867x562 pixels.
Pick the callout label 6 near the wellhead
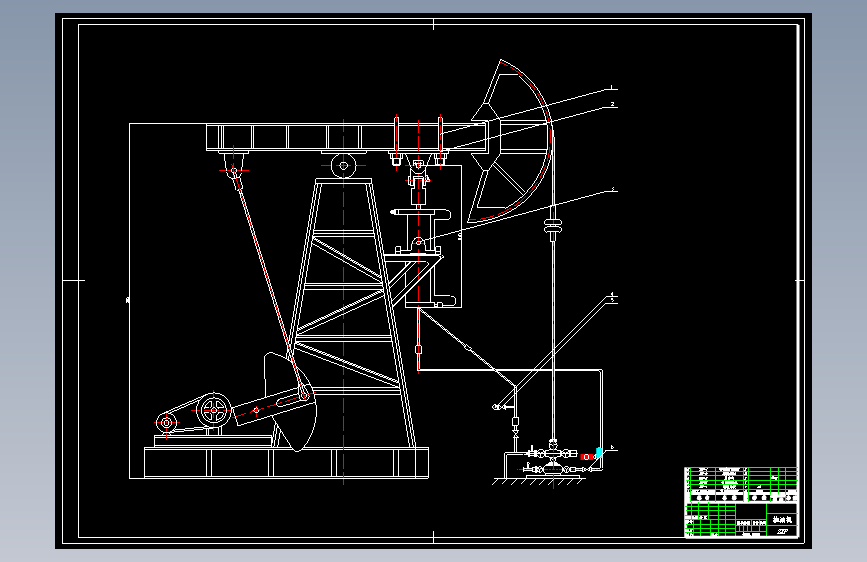[612, 447]
